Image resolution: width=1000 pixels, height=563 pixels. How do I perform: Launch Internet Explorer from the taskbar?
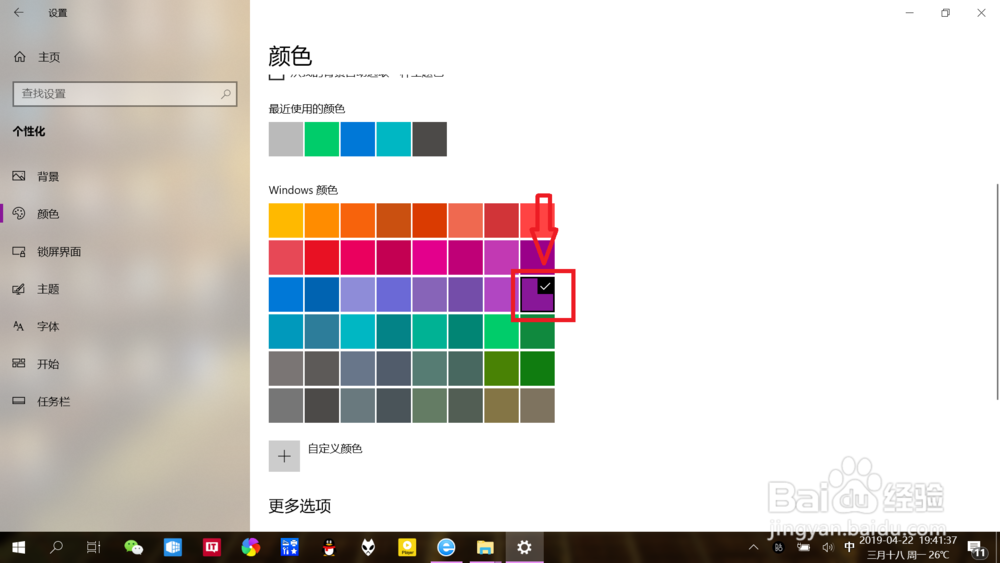(446, 547)
